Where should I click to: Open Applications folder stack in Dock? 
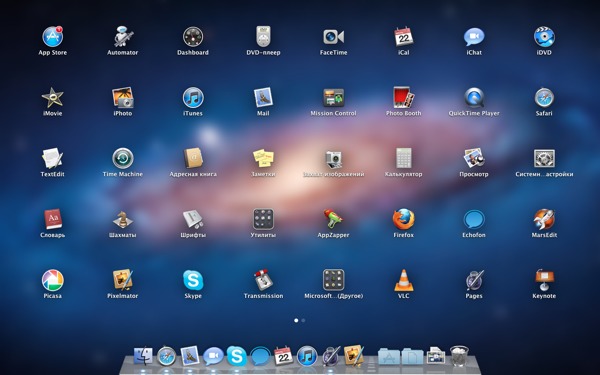point(389,357)
